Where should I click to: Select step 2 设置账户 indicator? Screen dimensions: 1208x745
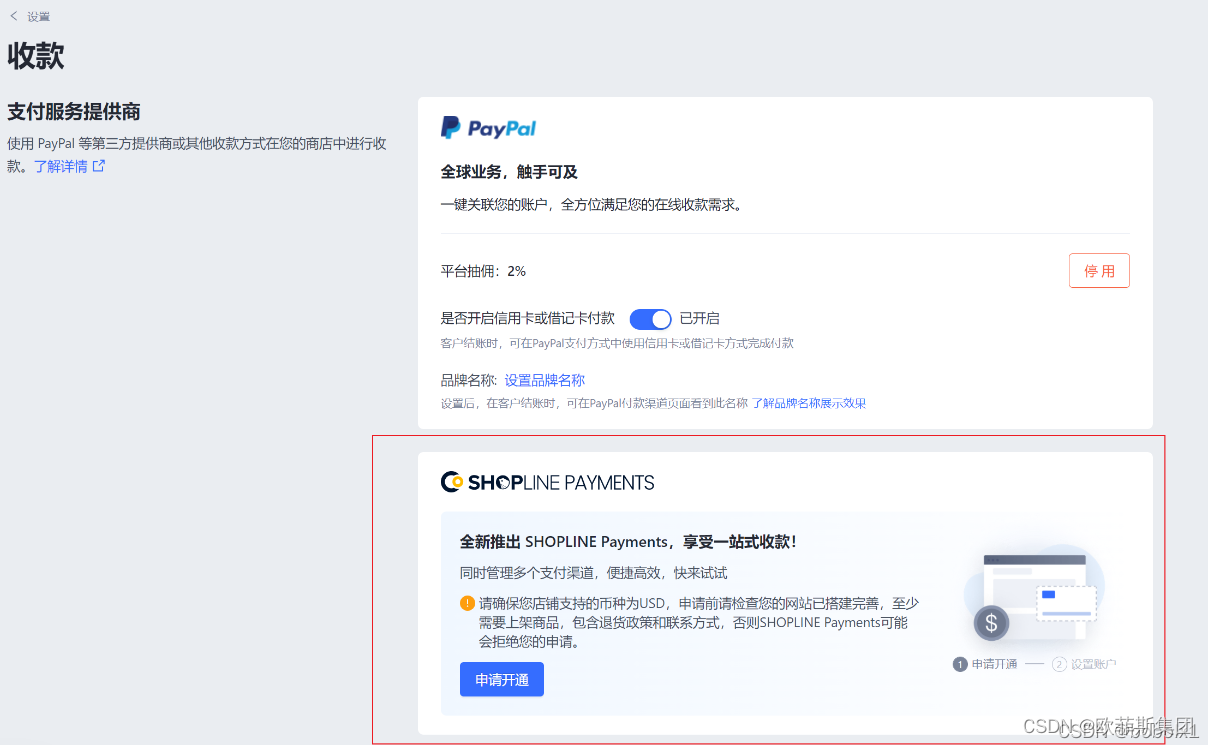tap(1084, 664)
